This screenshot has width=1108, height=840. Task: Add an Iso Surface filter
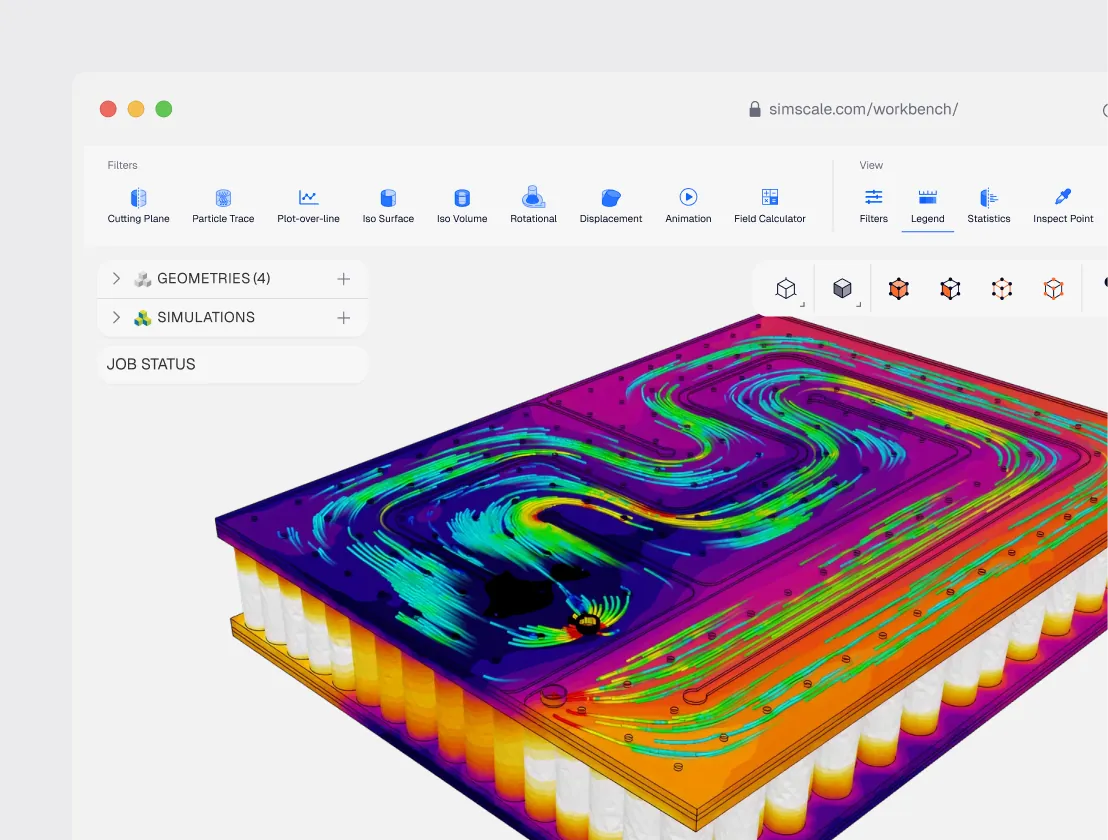pyautogui.click(x=388, y=206)
